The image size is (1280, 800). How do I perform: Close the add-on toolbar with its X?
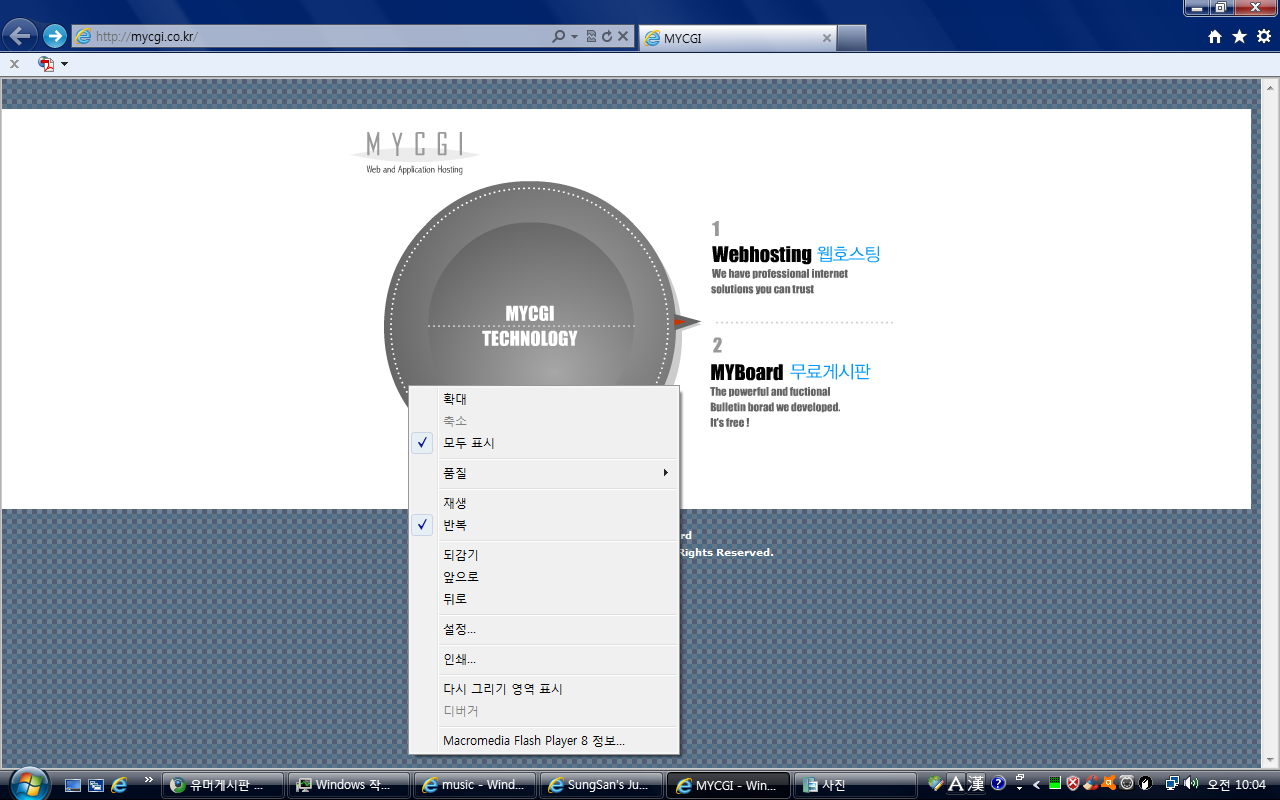pos(14,64)
